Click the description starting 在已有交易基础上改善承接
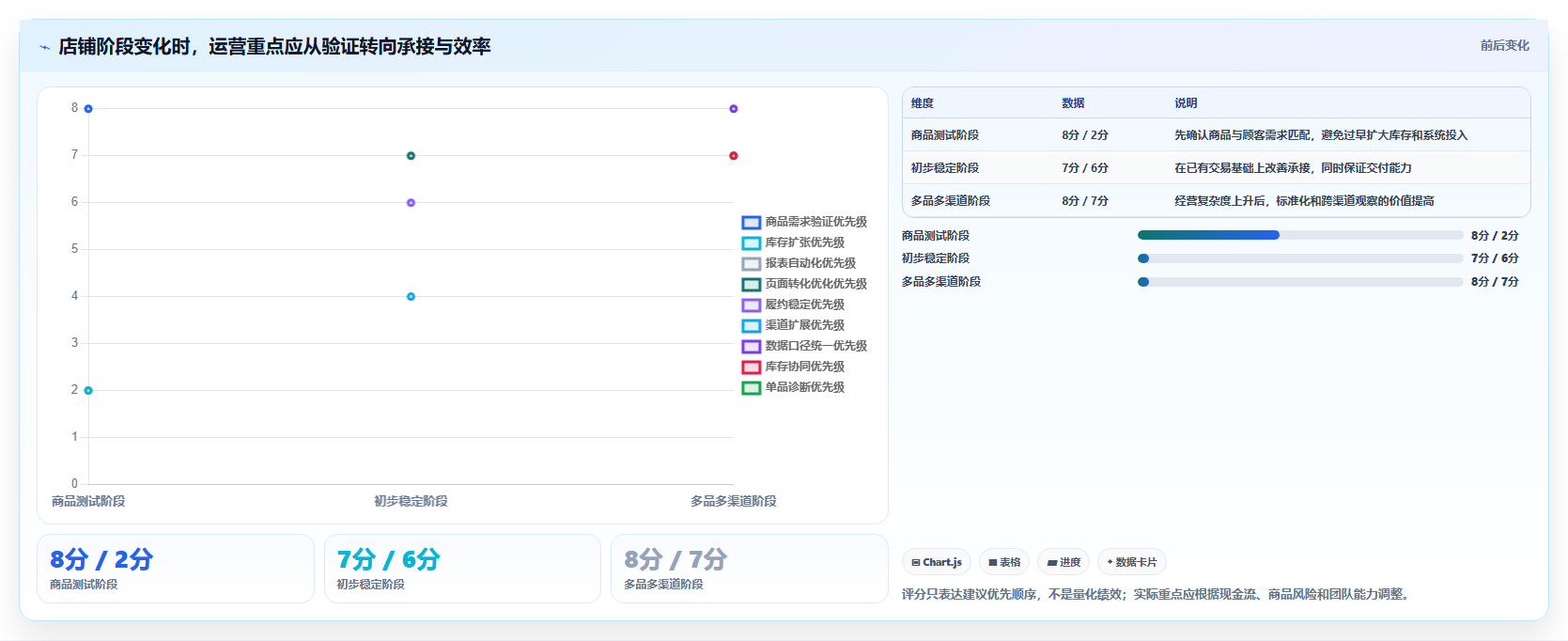This screenshot has width=1568, height=641. [x=1293, y=168]
